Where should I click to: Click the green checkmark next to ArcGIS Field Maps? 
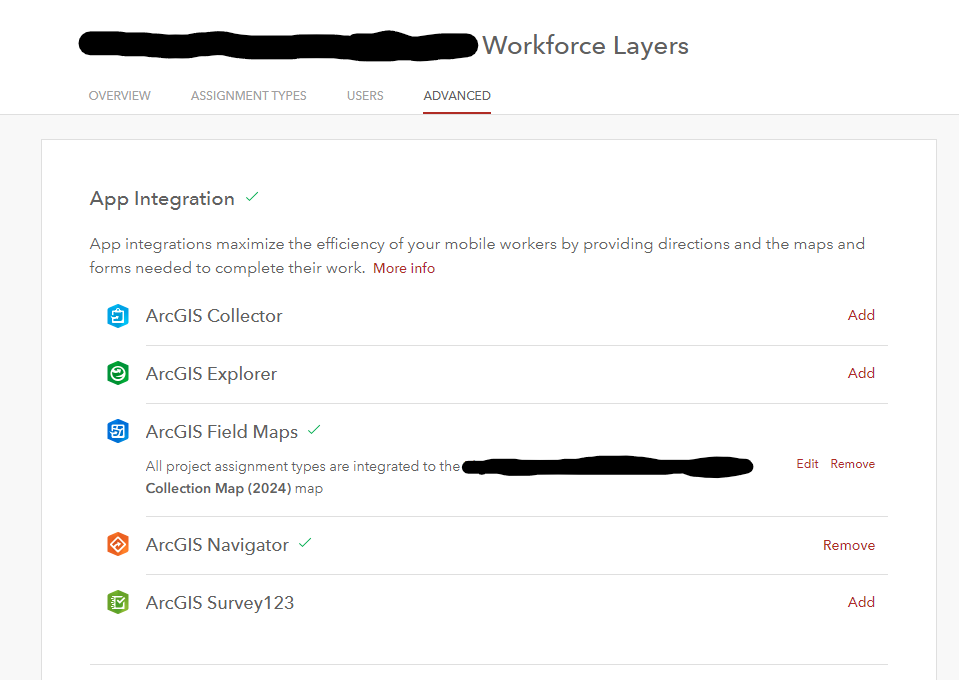[x=314, y=430]
